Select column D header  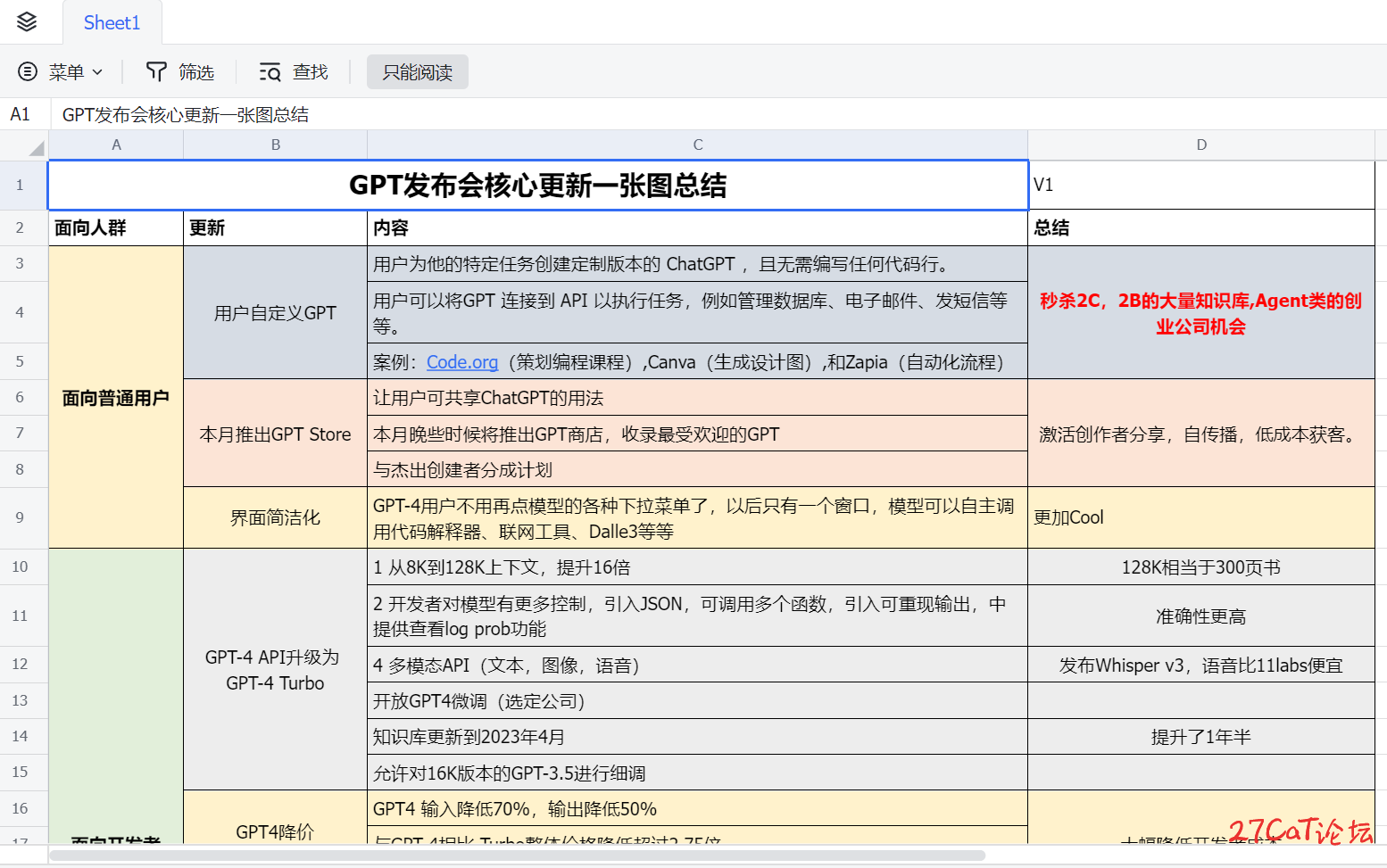click(x=1201, y=145)
